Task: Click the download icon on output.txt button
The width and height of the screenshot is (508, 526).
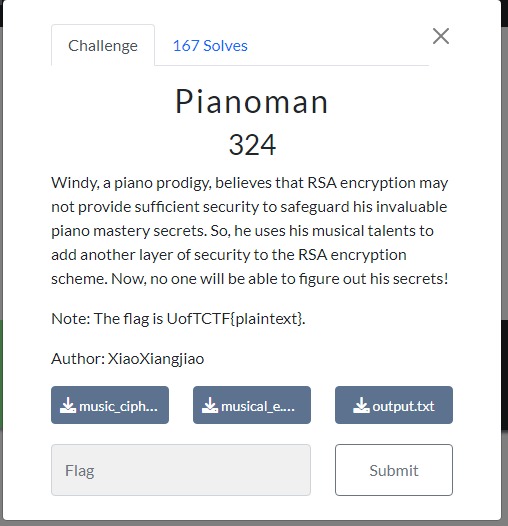Action: pyautogui.click(x=361, y=406)
